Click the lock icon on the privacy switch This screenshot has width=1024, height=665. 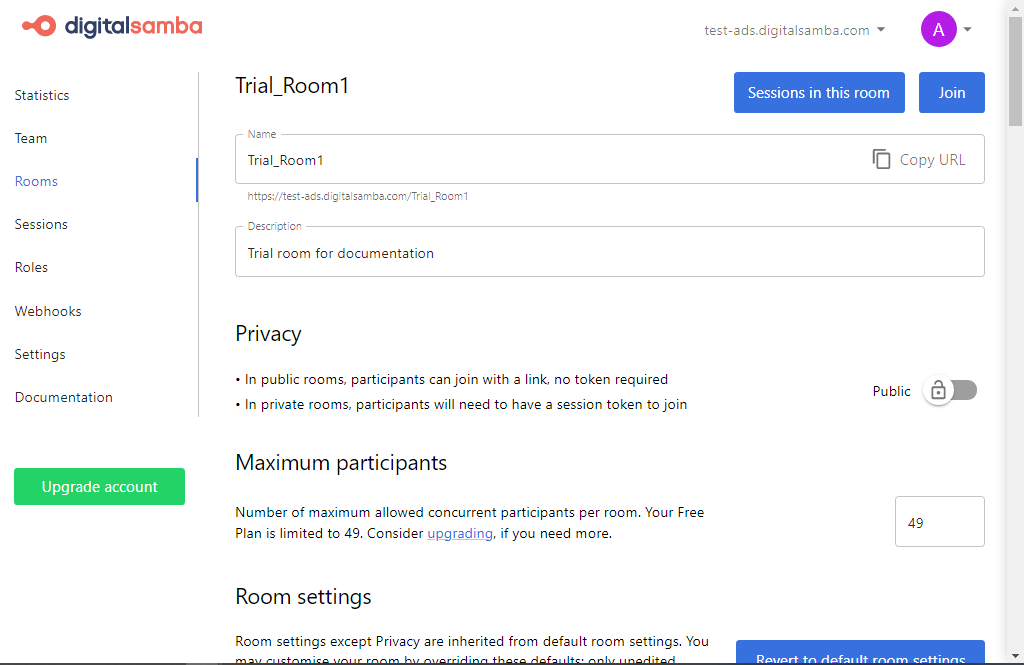tap(936, 390)
